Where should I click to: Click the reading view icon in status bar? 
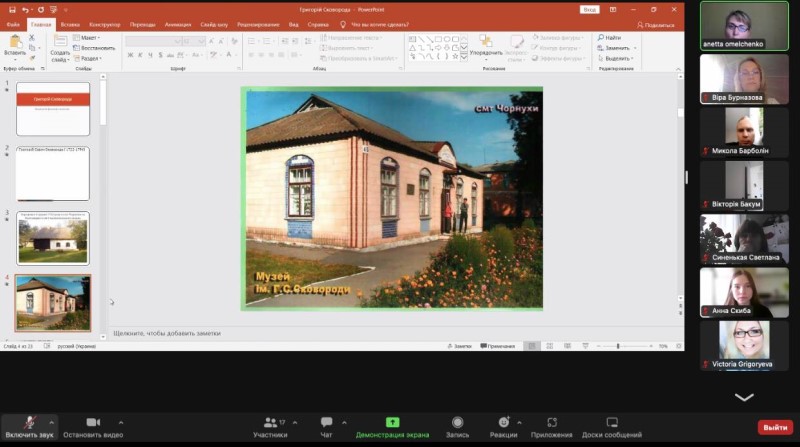point(567,346)
